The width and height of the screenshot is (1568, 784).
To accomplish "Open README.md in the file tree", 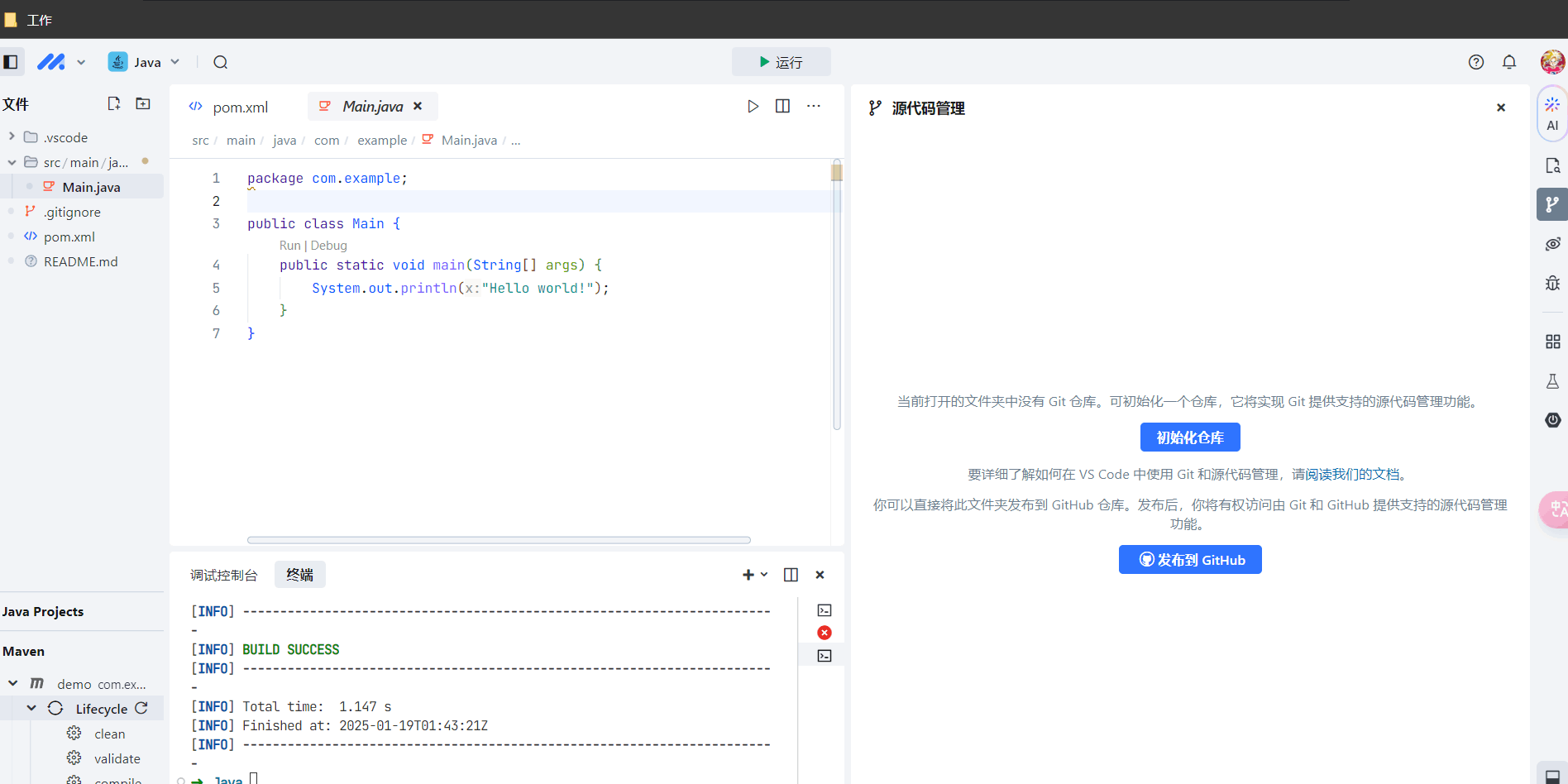I will 82,261.
